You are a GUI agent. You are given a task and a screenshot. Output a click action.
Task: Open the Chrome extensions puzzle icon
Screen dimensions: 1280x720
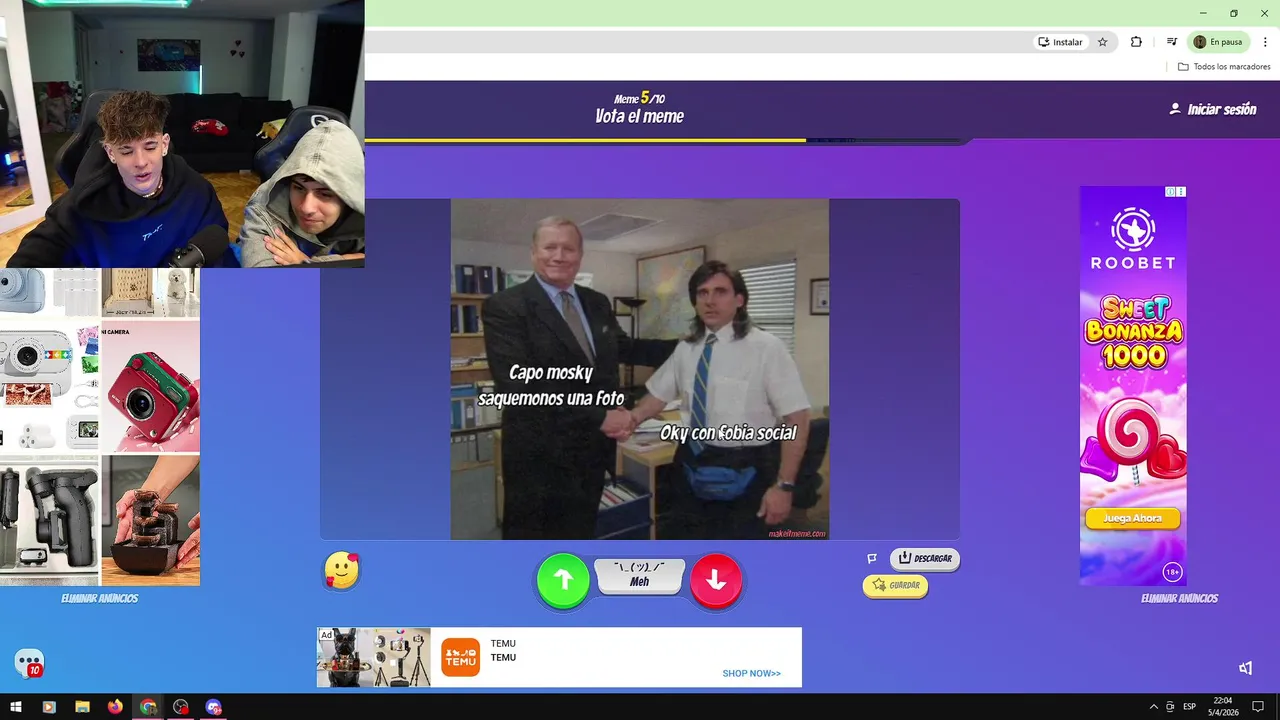coord(1136,42)
